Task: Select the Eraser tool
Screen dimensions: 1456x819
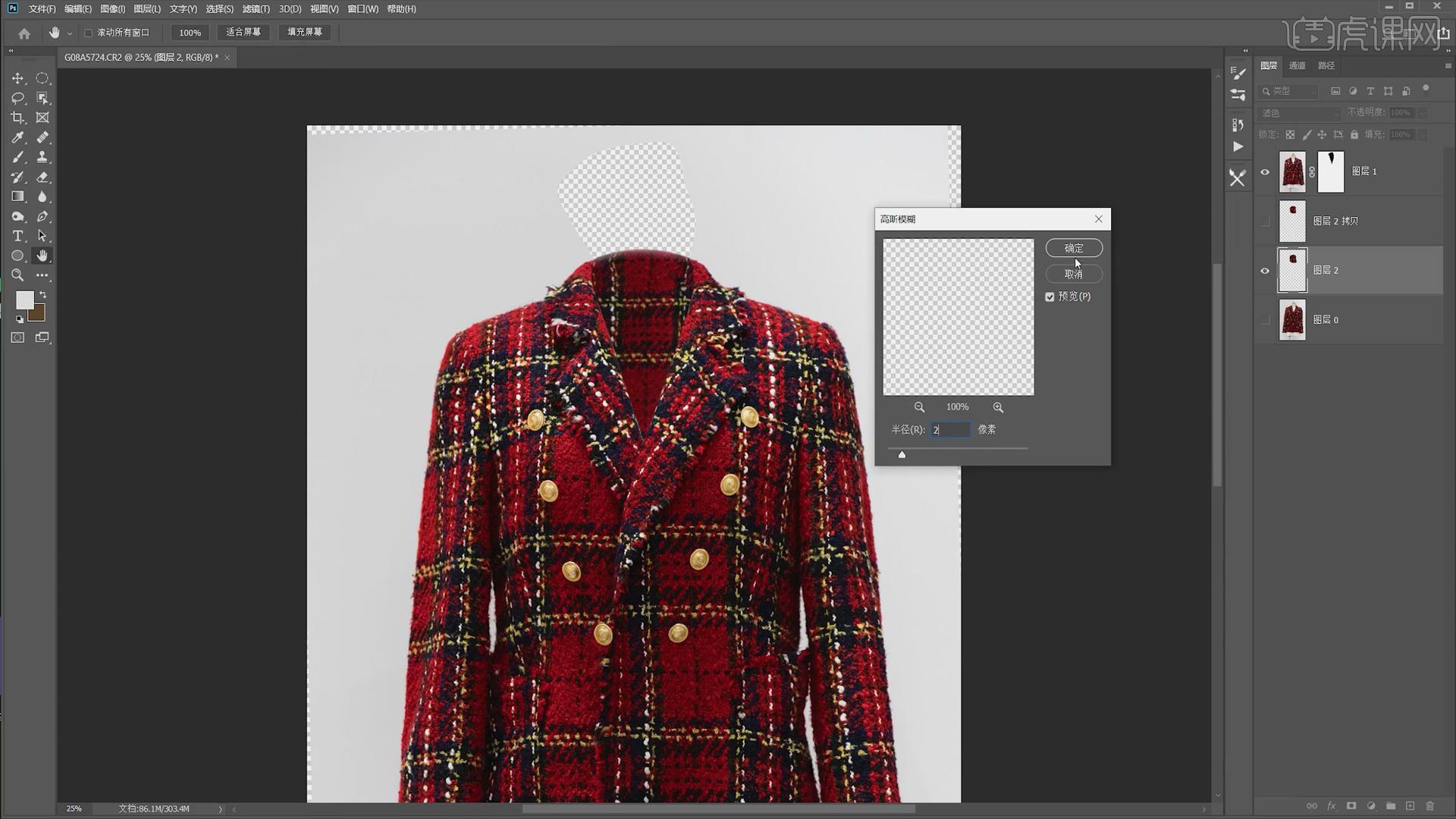Action: point(42,177)
